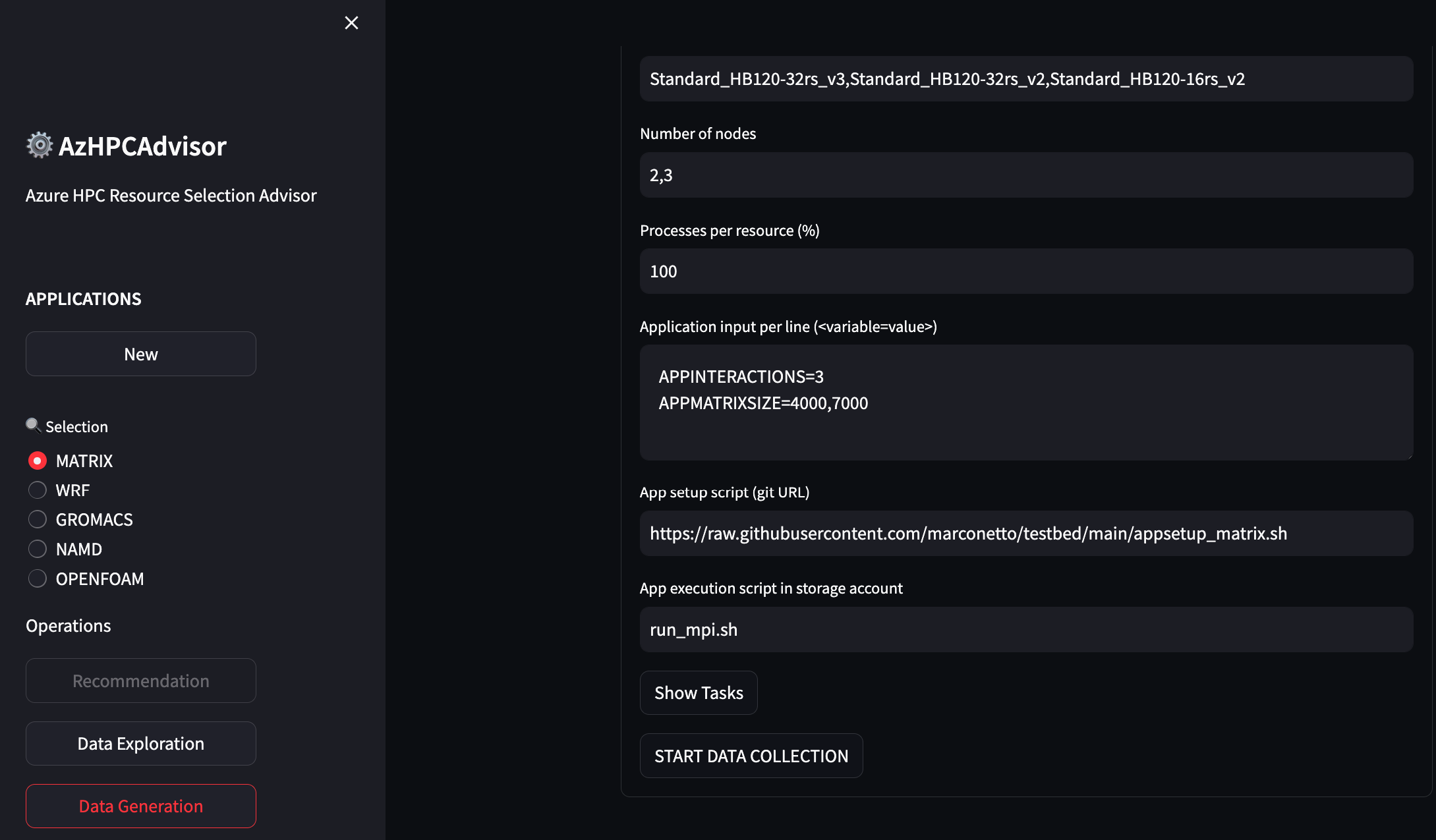The width and height of the screenshot is (1436, 840).
Task: Click the APPMATRIXSIZE=4000,7000 line
Action: tap(764, 403)
